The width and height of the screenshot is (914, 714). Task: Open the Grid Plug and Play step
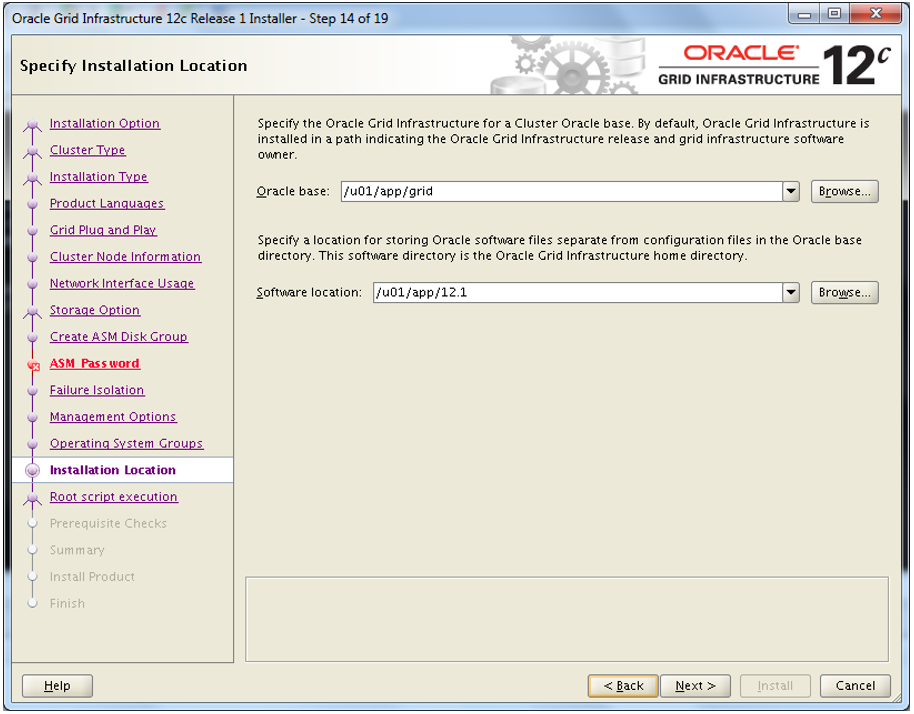[x=103, y=230]
